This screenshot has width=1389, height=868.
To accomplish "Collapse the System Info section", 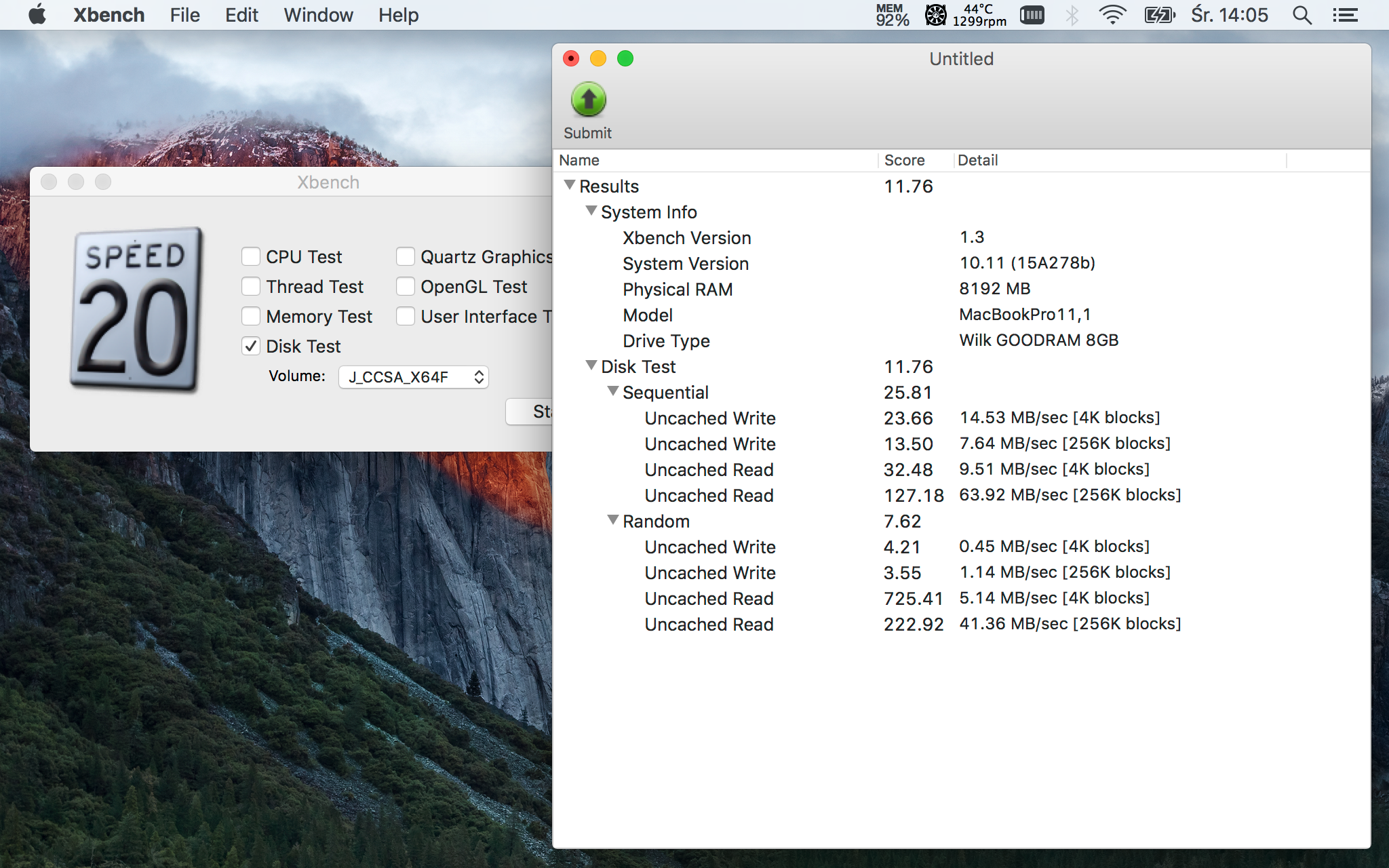I will click(591, 211).
